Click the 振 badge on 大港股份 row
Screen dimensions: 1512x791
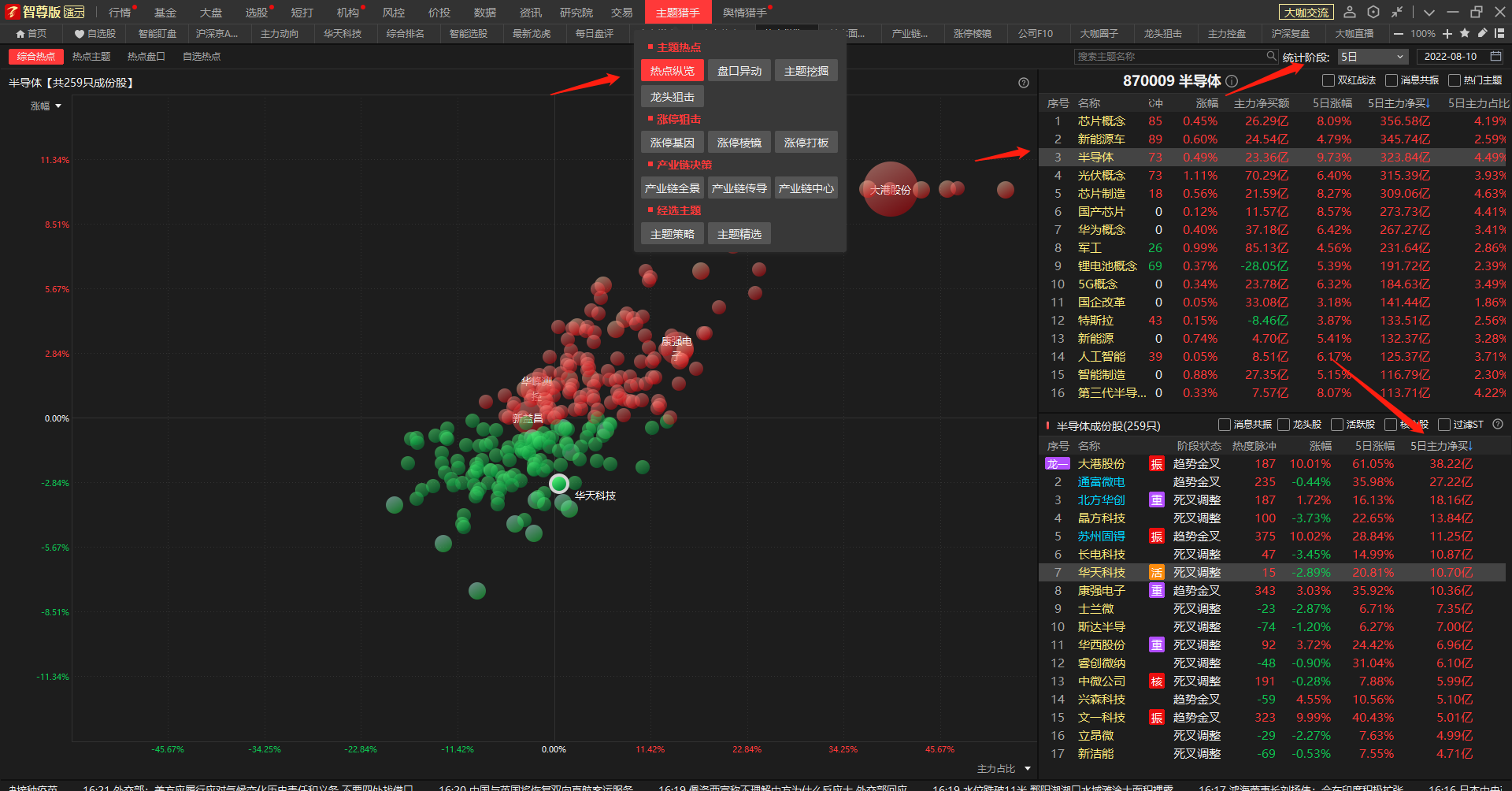(1156, 464)
